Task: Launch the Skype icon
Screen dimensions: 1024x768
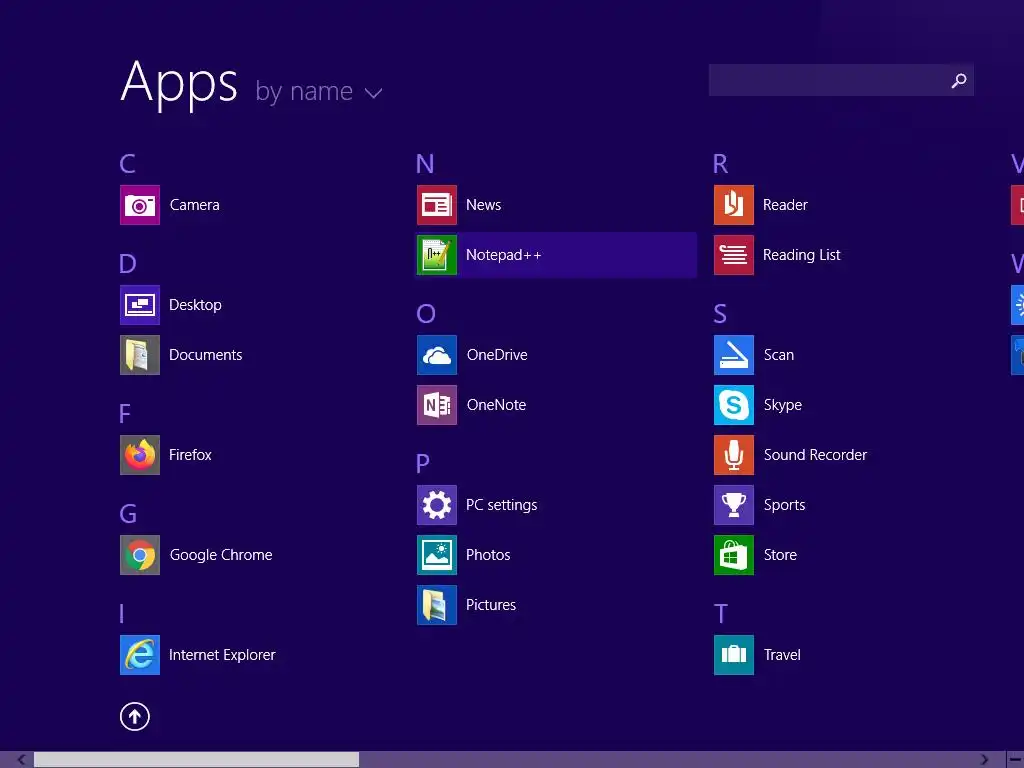Action: [x=734, y=406]
